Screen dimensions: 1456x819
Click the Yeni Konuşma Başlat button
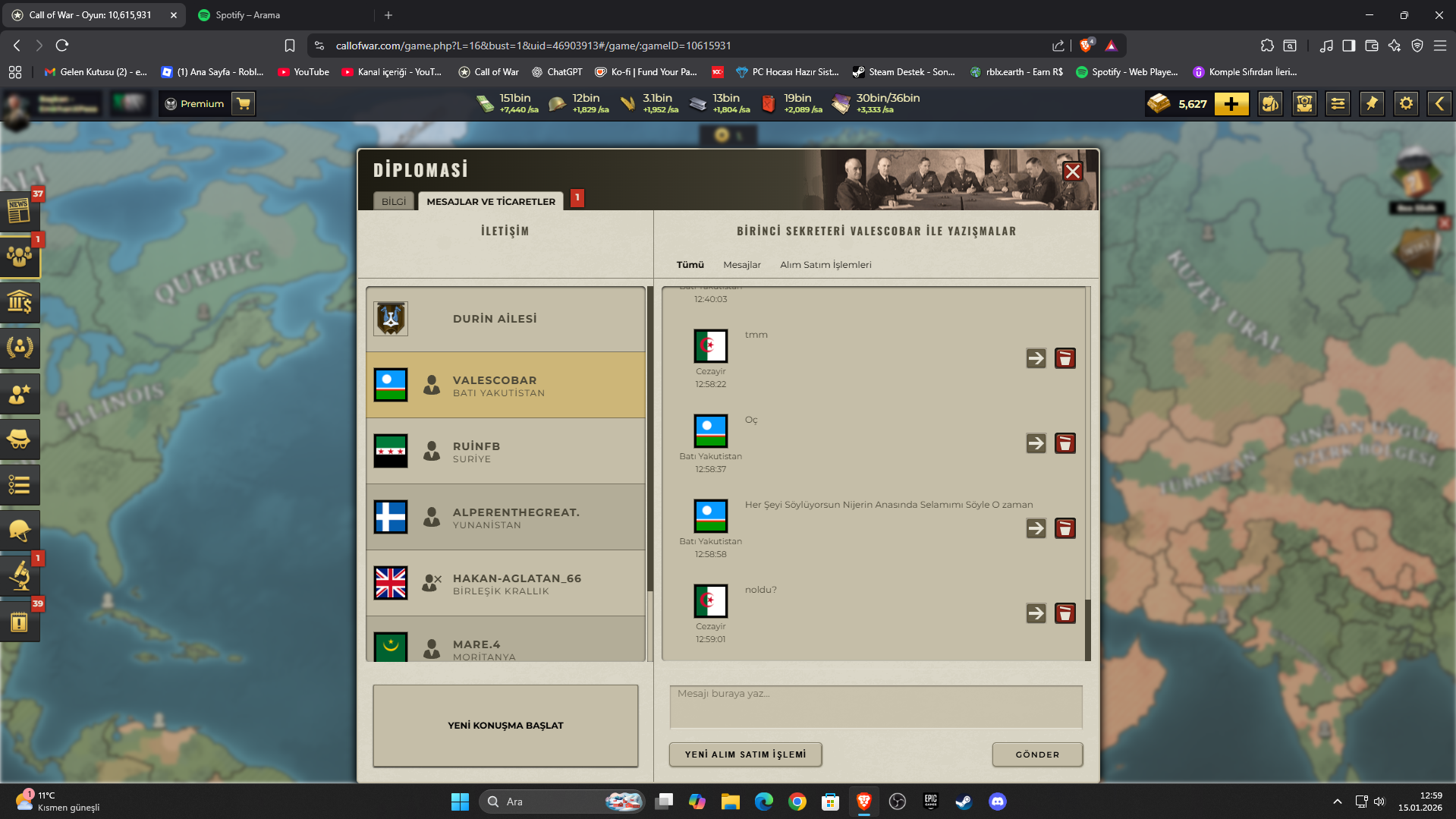(x=505, y=726)
